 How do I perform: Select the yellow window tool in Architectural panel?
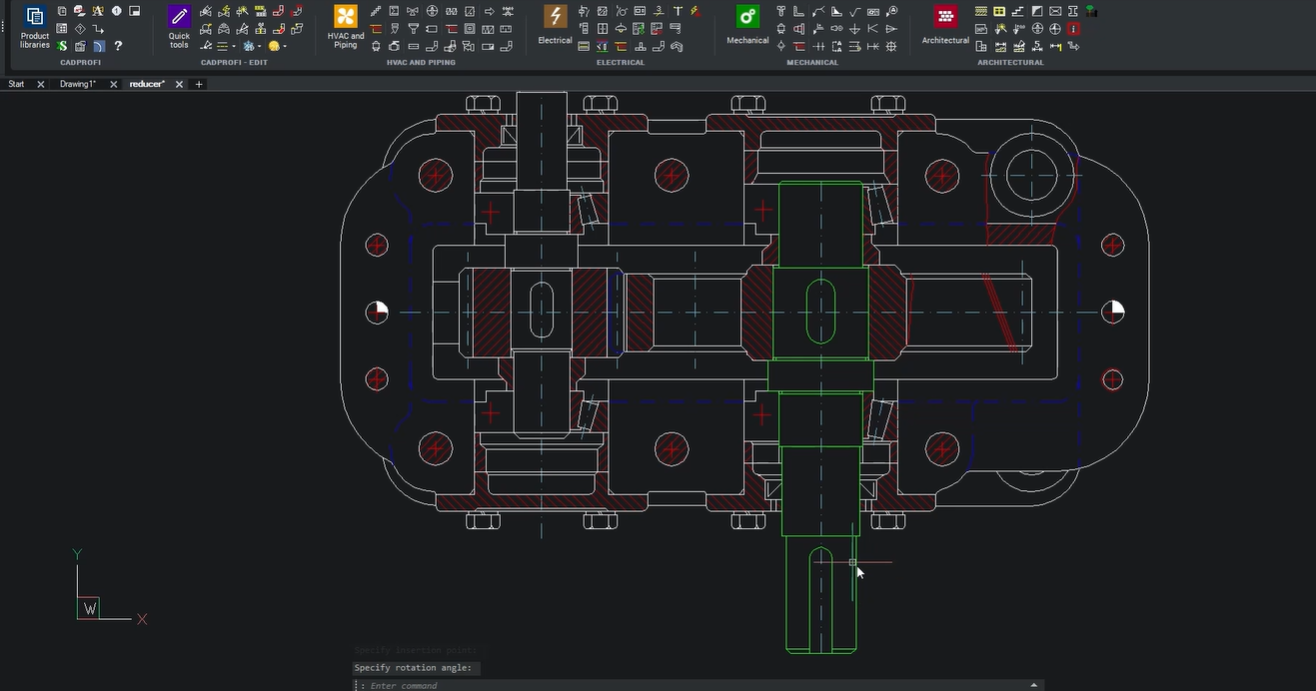click(998, 11)
